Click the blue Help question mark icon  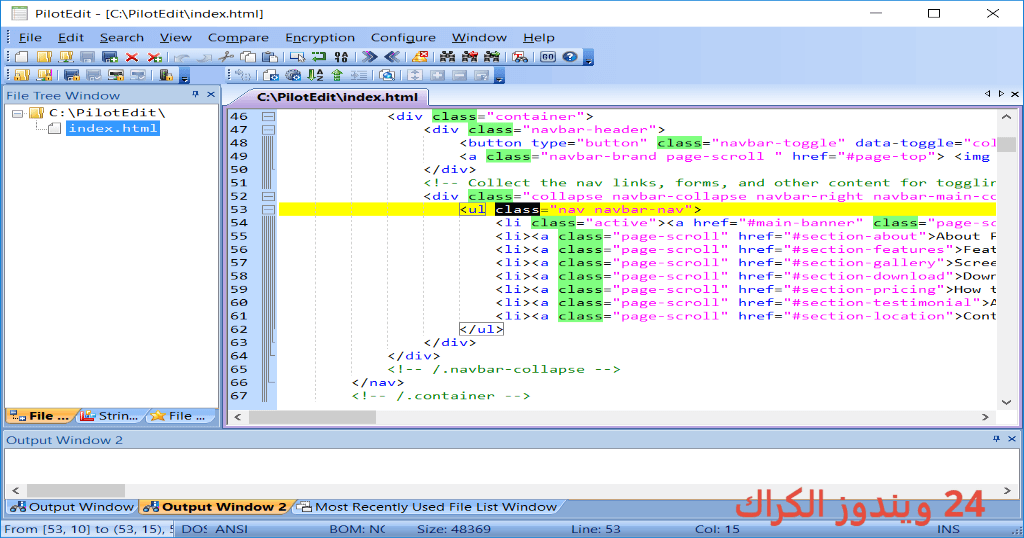570,57
